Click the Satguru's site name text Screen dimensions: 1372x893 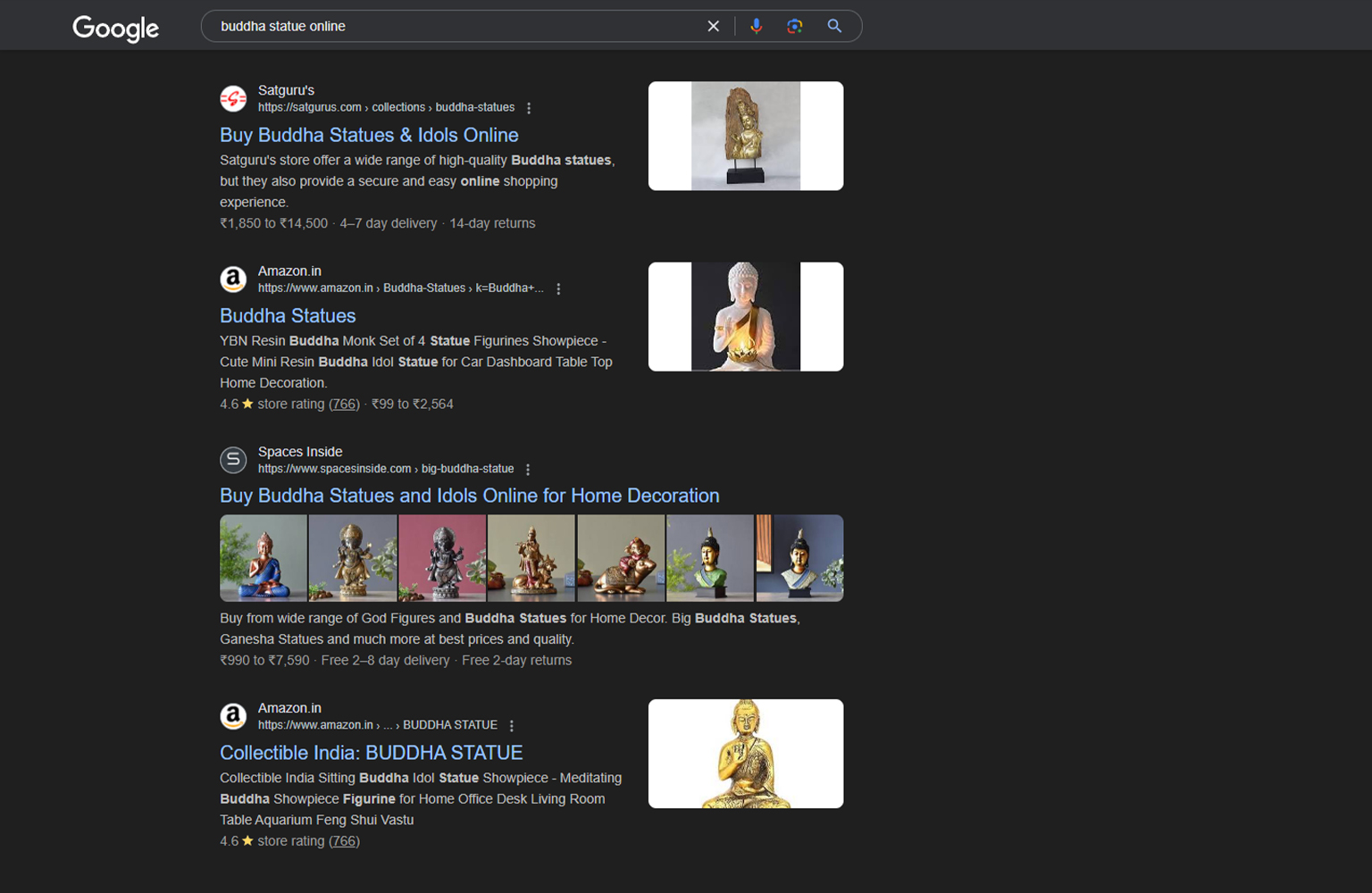[286, 90]
